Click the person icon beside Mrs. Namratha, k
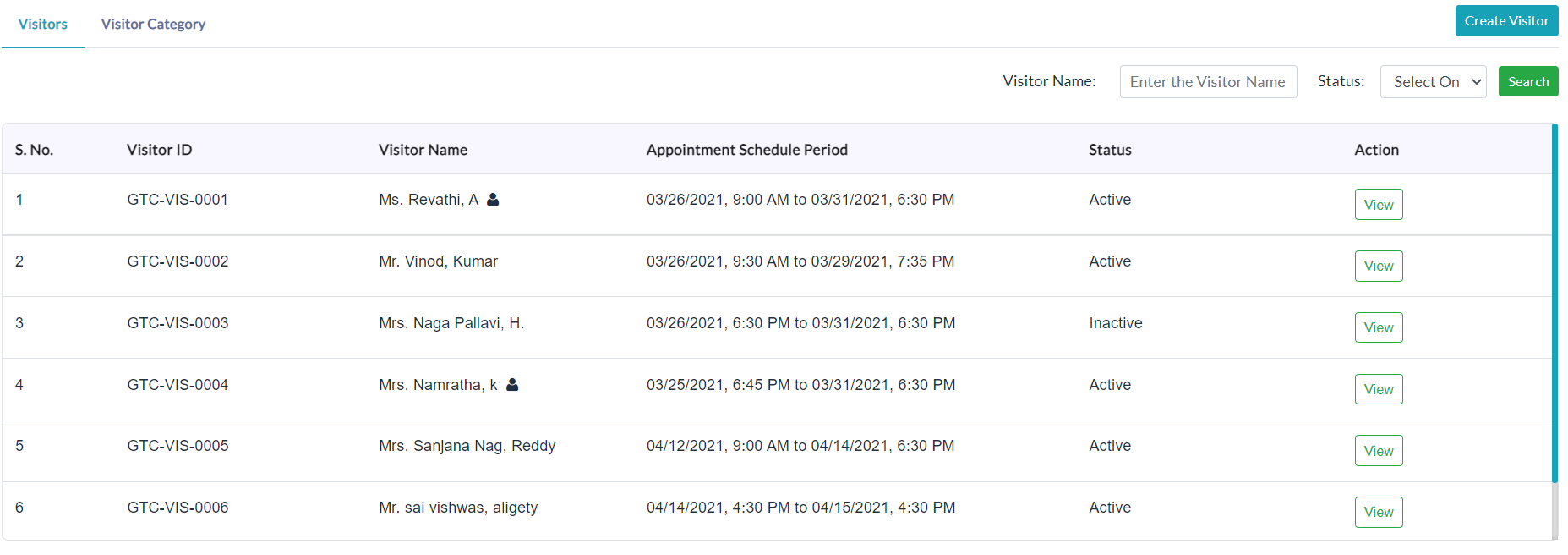This screenshot has width=1568, height=555. [512, 385]
